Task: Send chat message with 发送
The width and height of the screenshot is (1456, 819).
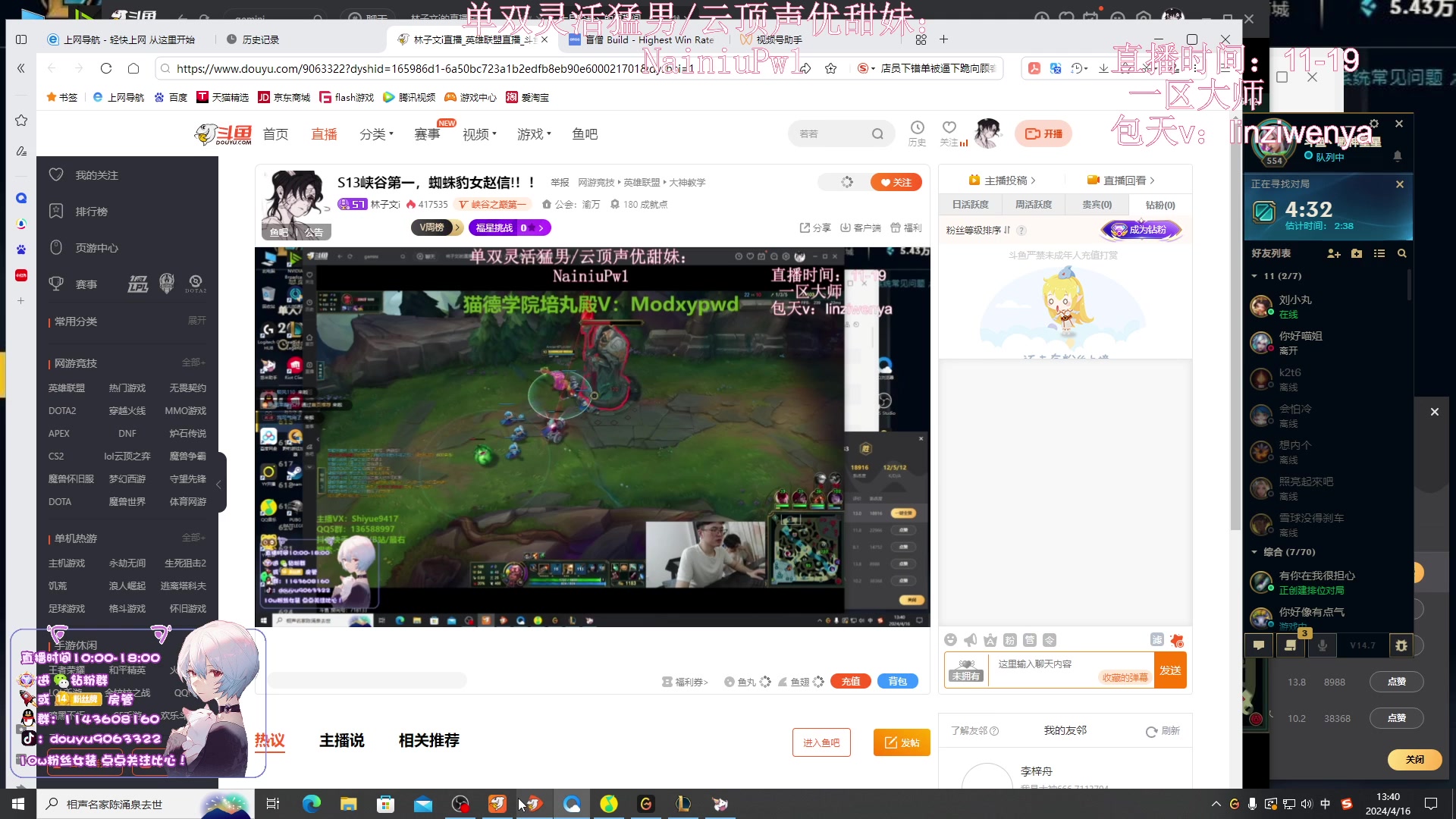Action: (1170, 670)
